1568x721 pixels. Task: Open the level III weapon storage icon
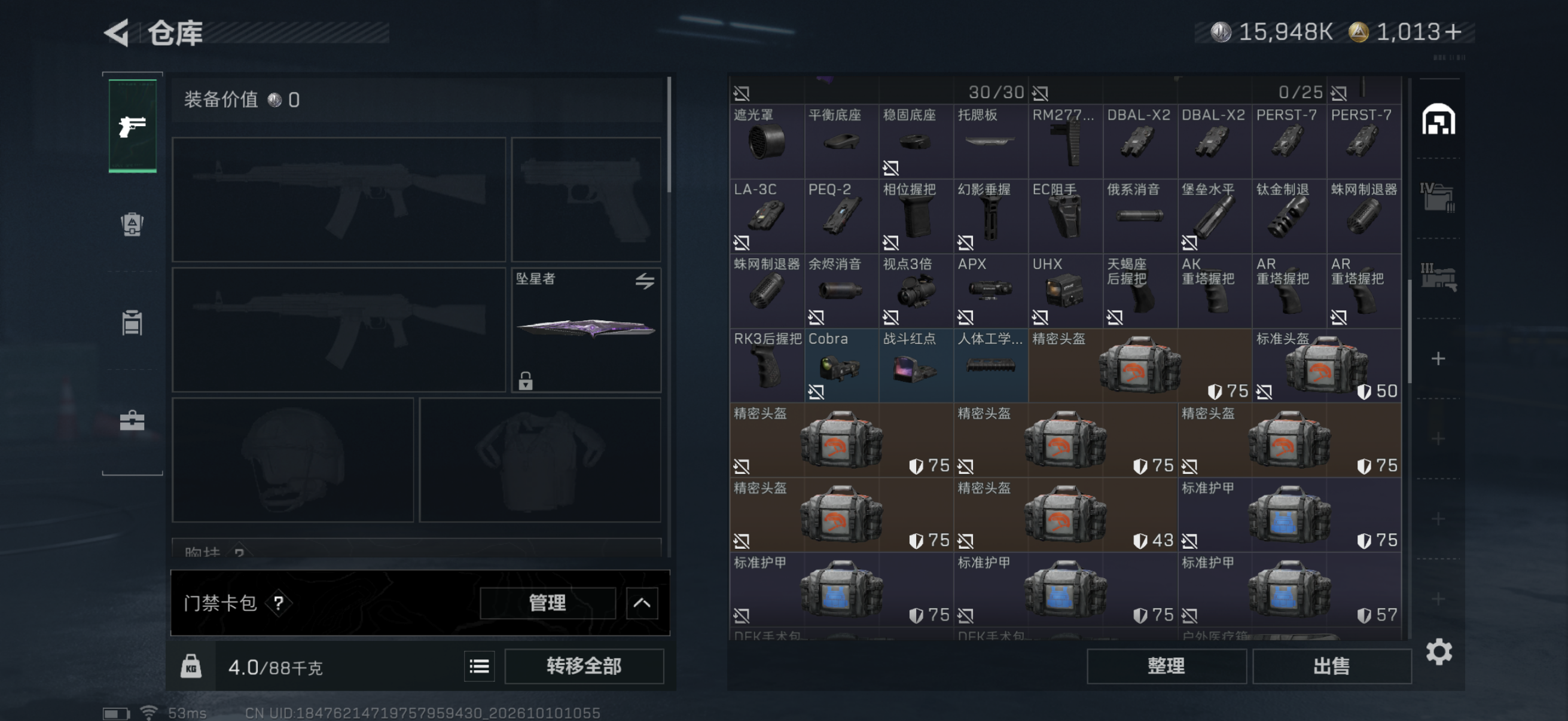[x=1438, y=277]
